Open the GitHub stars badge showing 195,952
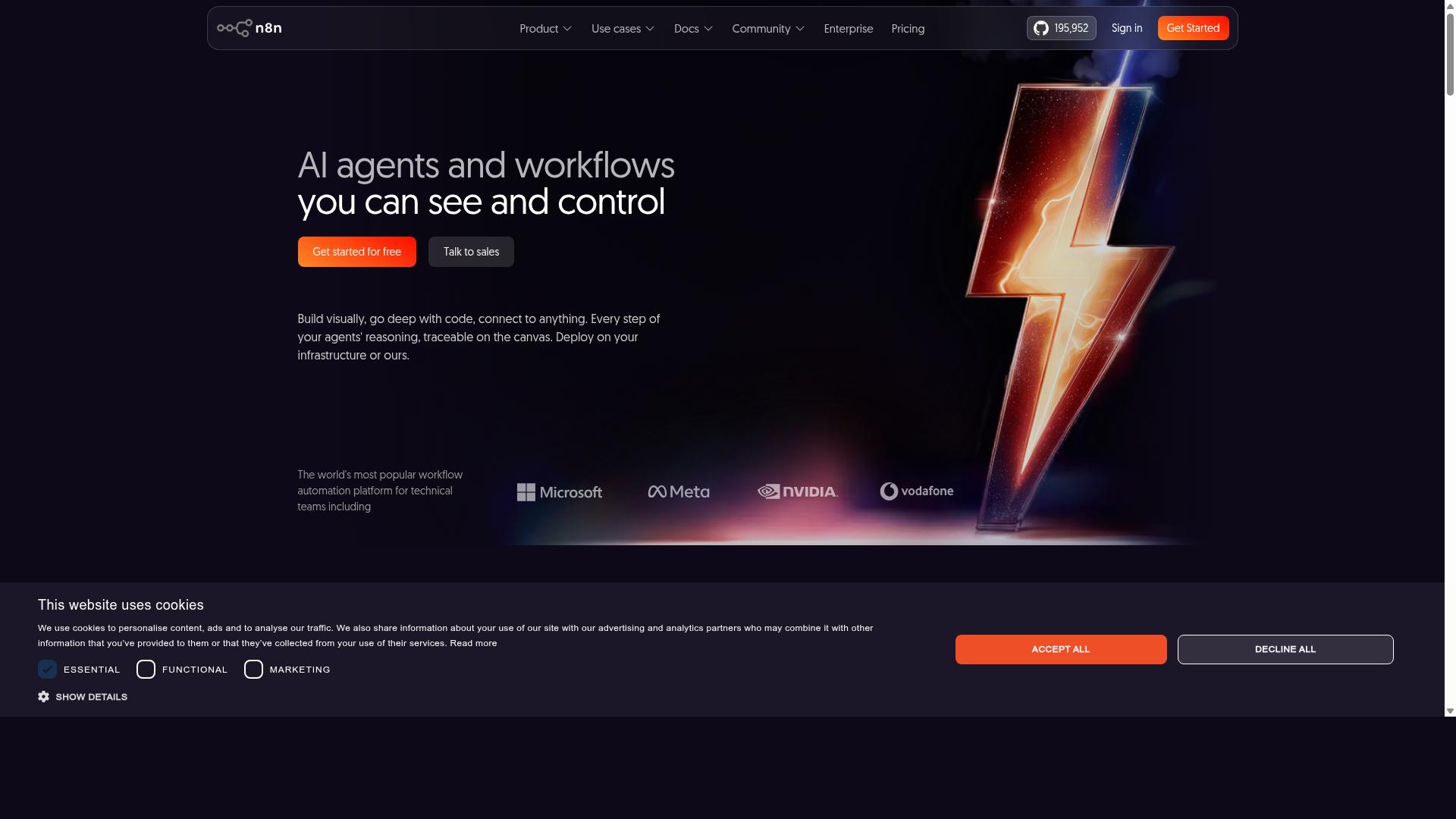This screenshot has width=1456, height=819. 1061,28
